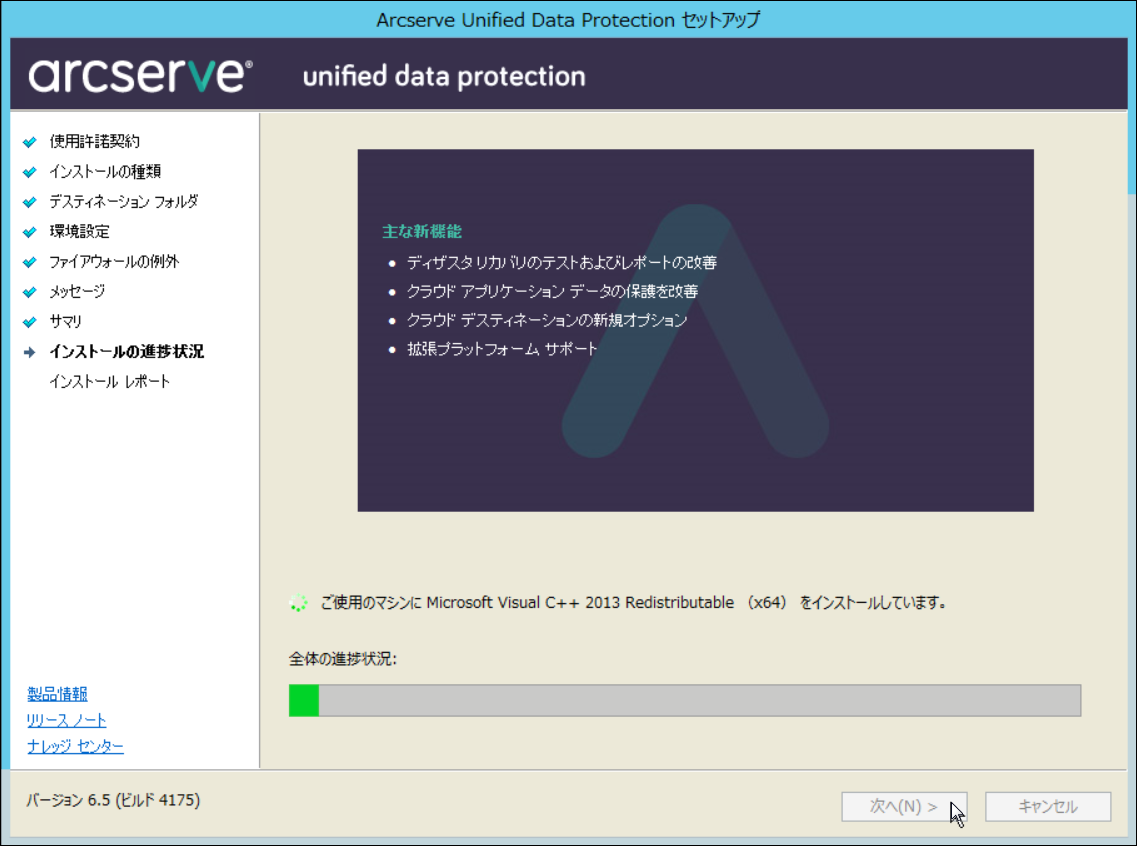The height and width of the screenshot is (846, 1137).
Task: Click the 次へ(N) > button
Action: point(904,806)
